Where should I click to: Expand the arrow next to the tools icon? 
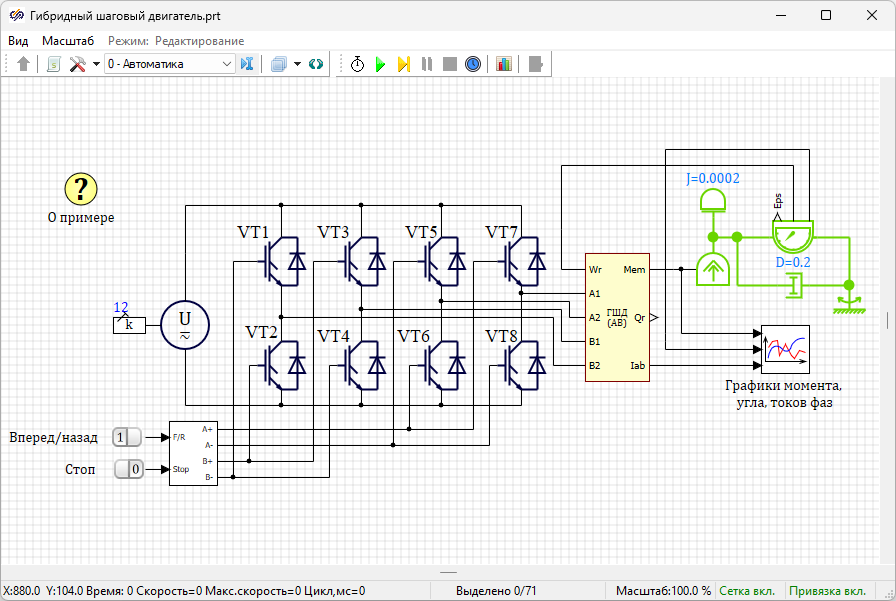click(96, 64)
